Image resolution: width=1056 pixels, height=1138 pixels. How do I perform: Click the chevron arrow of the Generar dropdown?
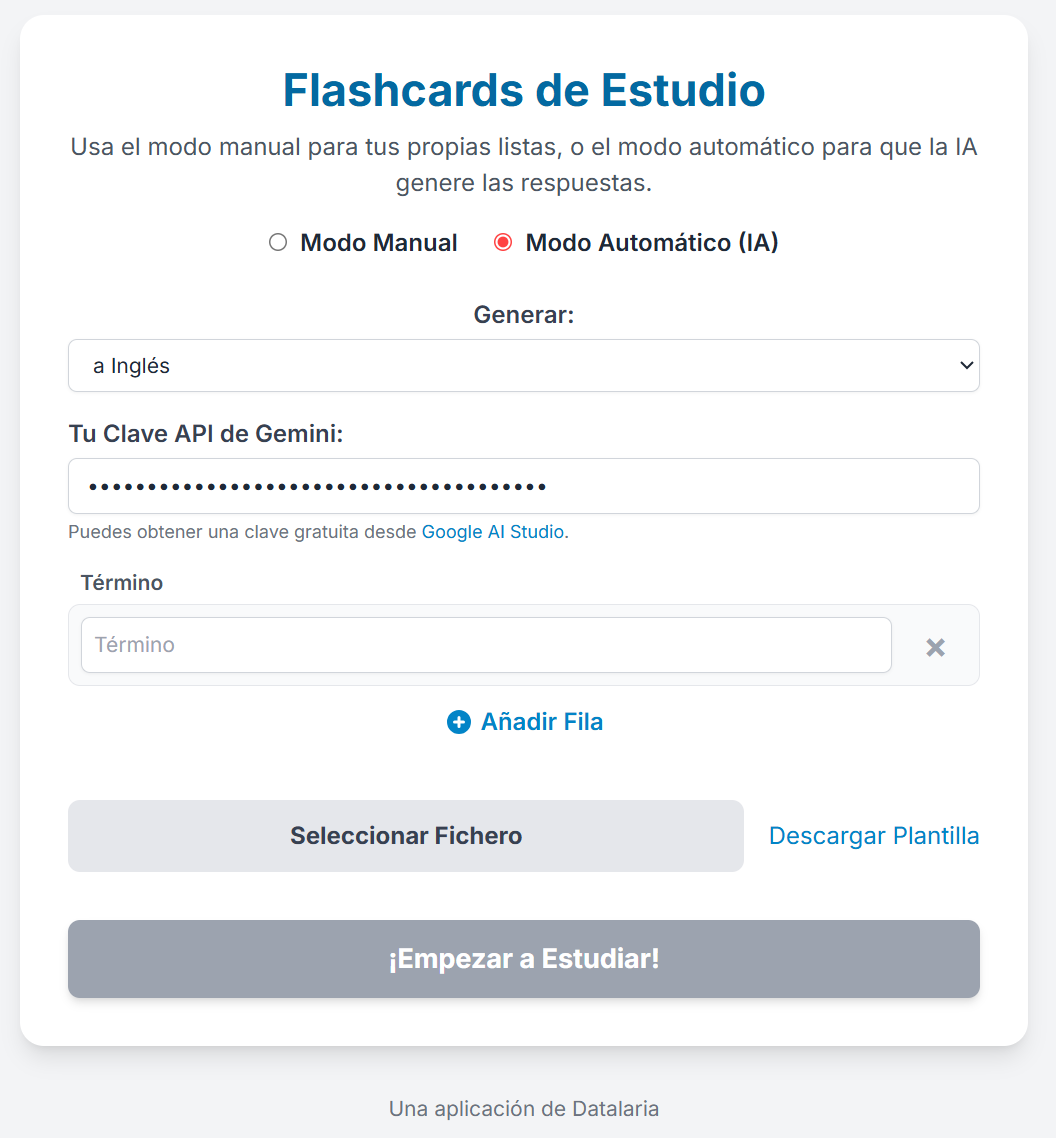click(x=966, y=366)
